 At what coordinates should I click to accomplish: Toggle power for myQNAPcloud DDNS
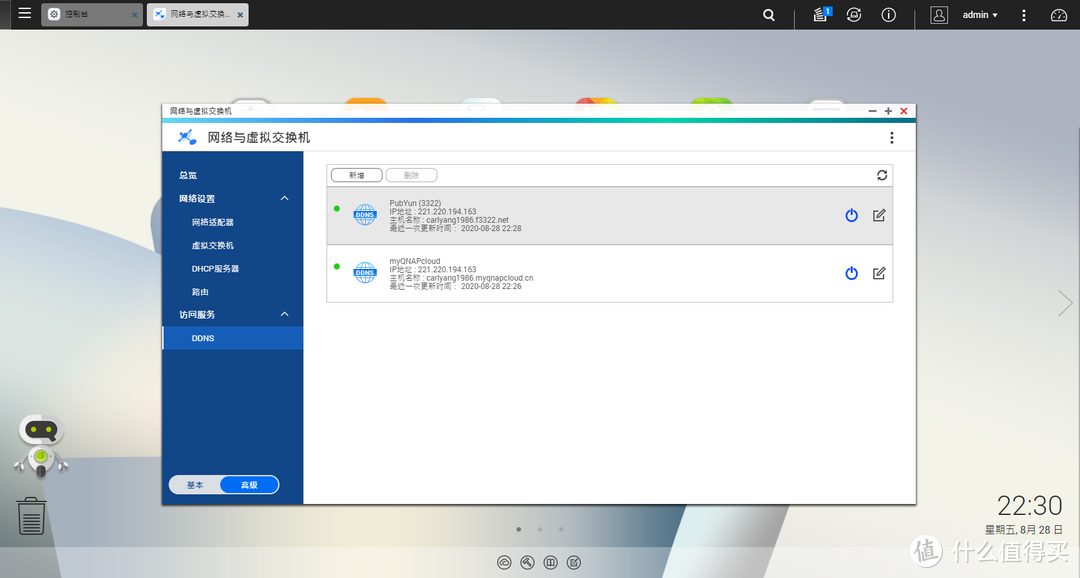pyautogui.click(x=851, y=273)
